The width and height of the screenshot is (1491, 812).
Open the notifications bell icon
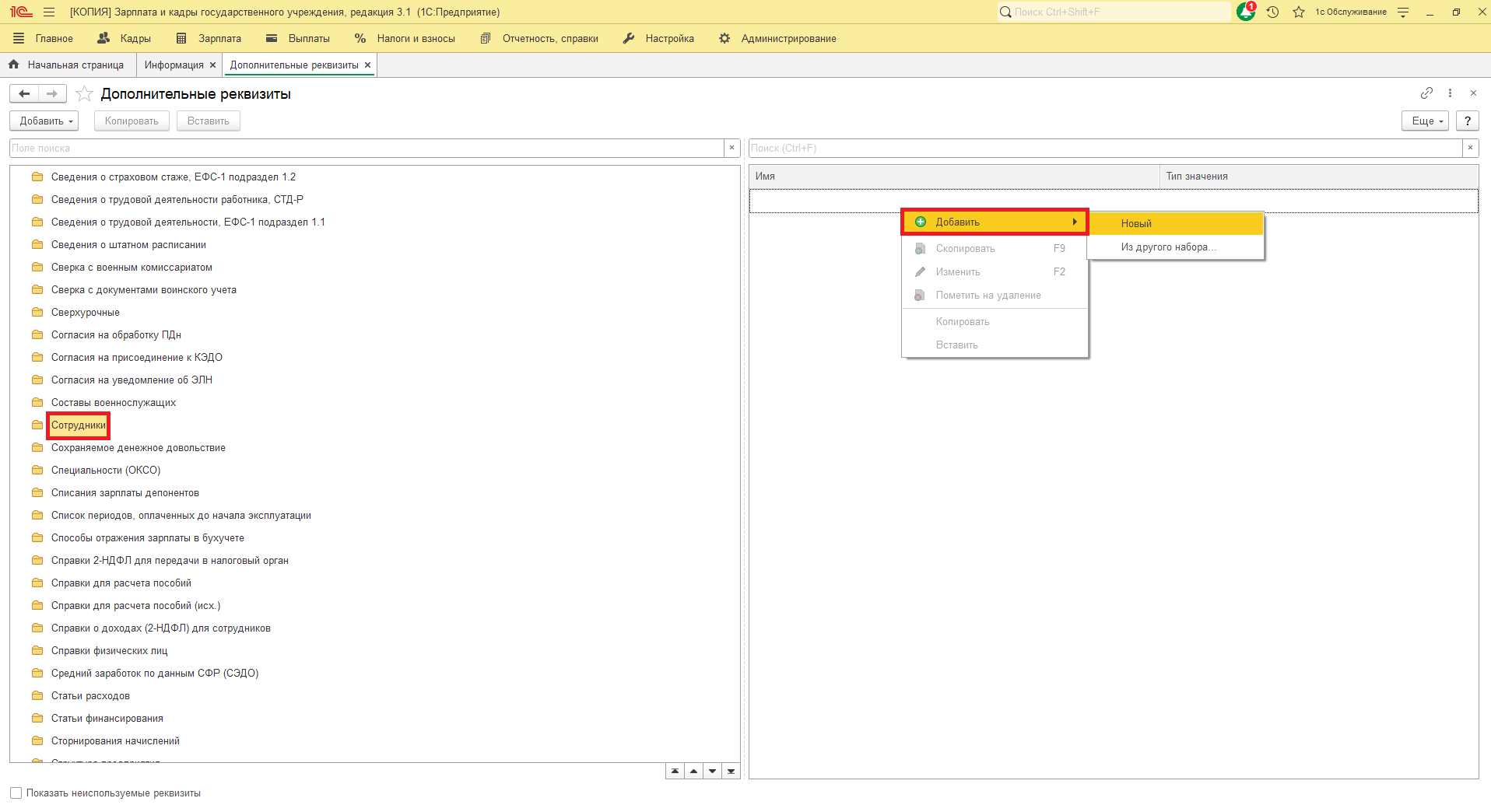coord(1245,12)
